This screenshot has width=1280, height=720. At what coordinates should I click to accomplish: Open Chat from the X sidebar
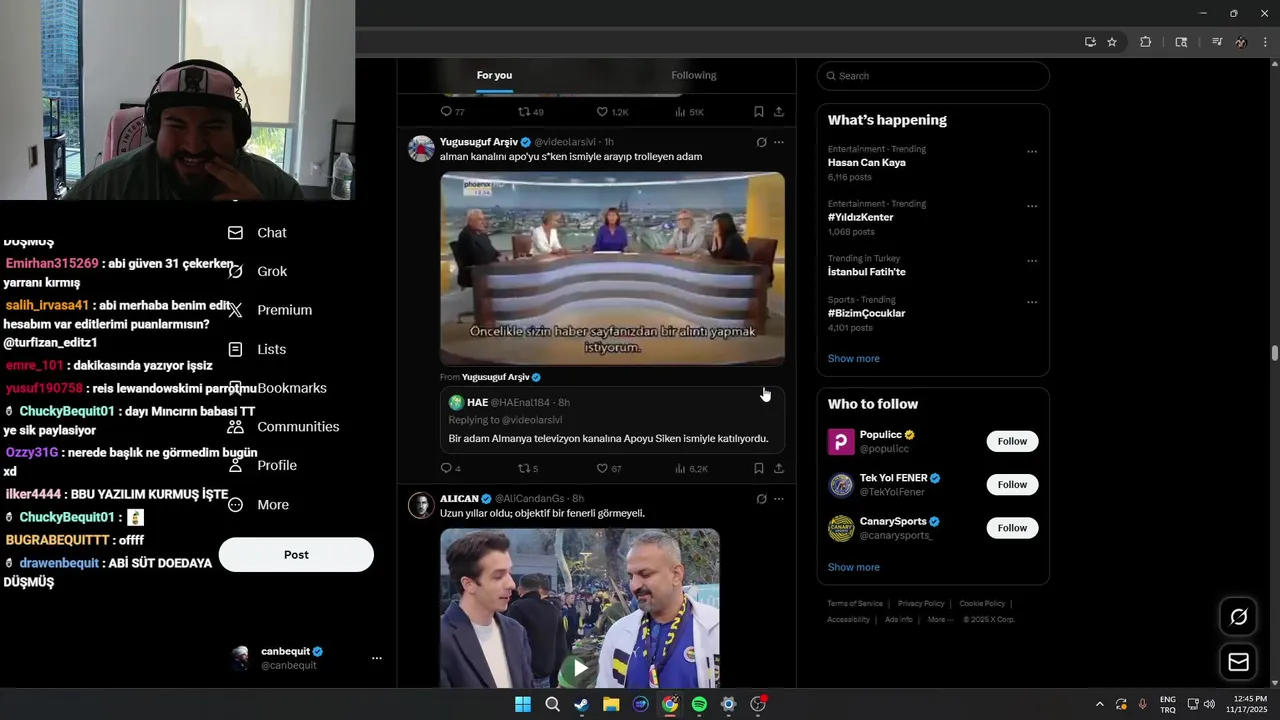click(258, 233)
